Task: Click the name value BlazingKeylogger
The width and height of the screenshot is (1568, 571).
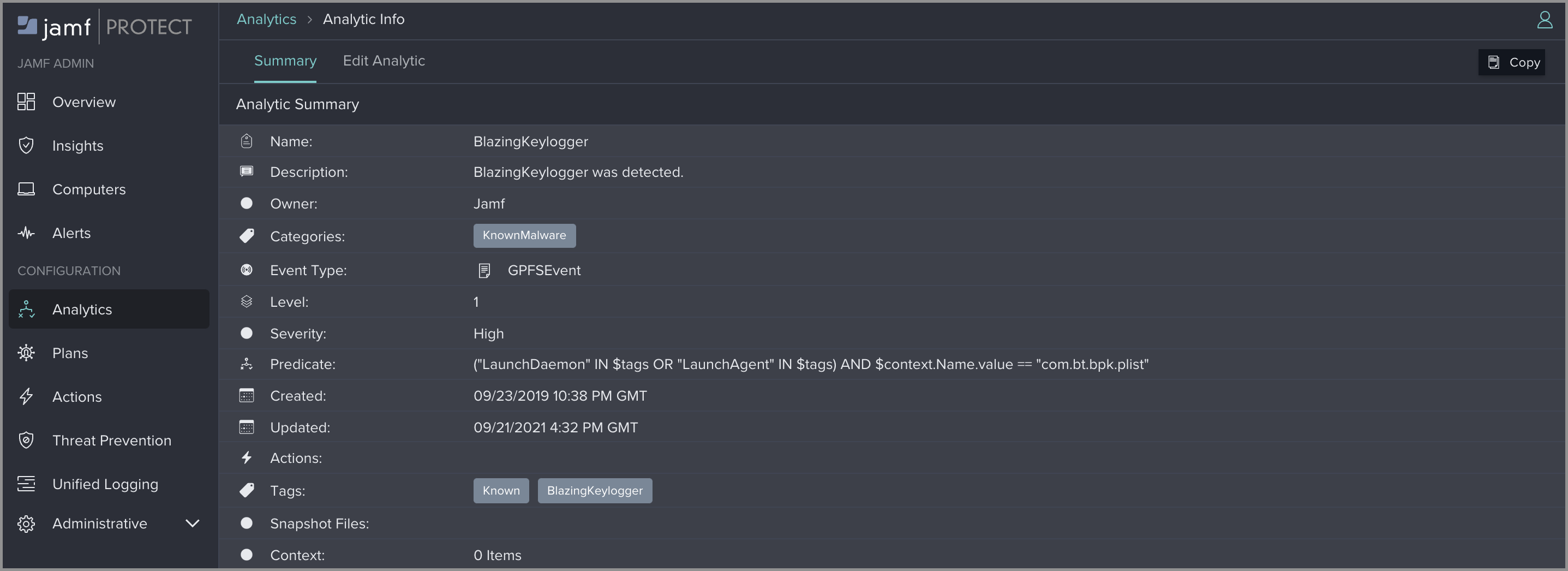Action: tap(531, 141)
